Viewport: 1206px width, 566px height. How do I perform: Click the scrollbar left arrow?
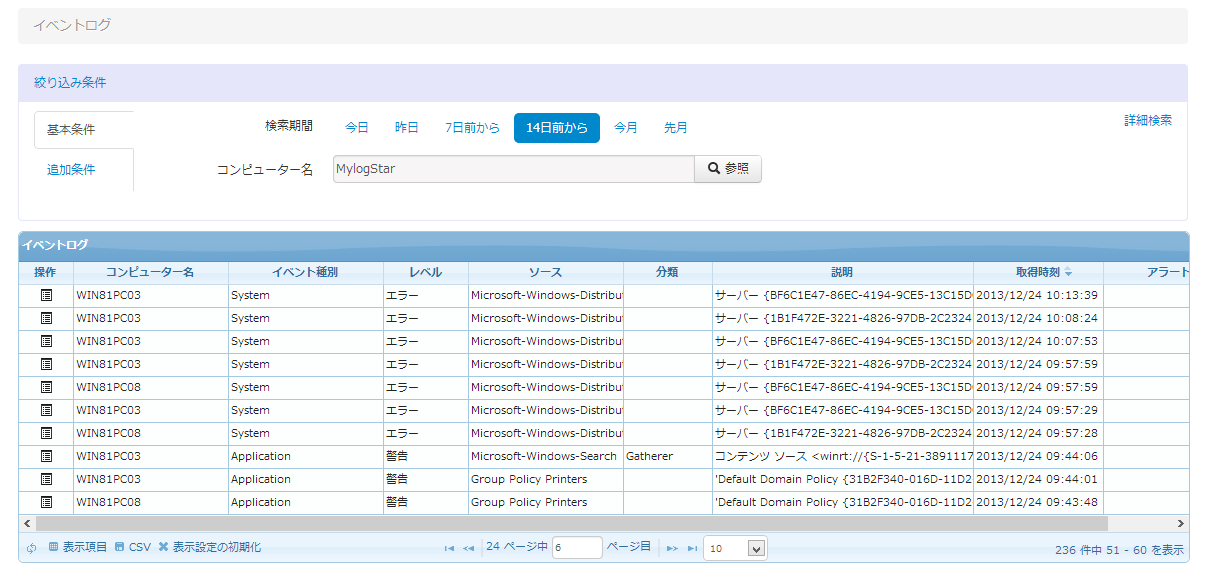(x=27, y=523)
